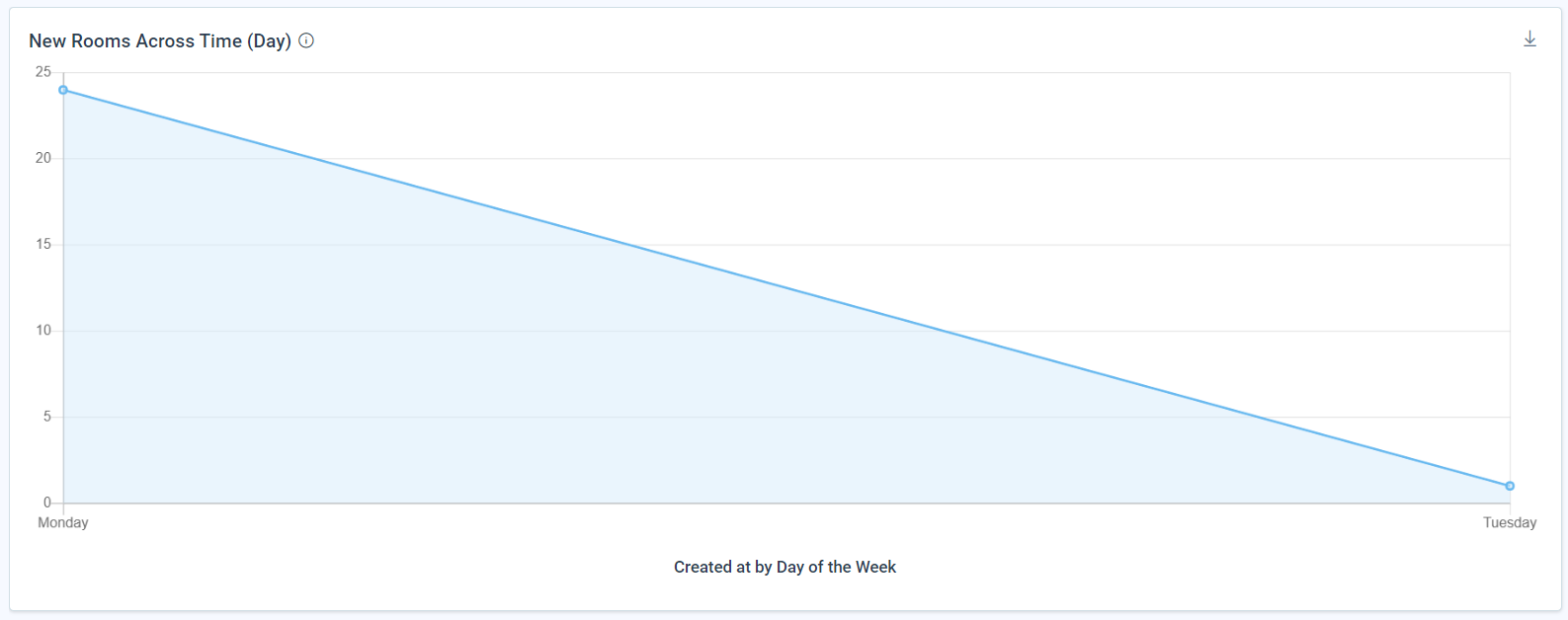Click the Created at by Day of the Week caption

784,567
